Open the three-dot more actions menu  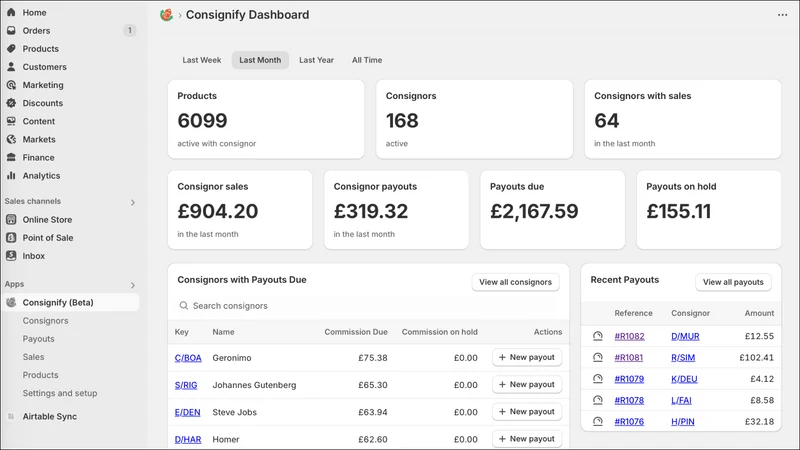(x=782, y=15)
